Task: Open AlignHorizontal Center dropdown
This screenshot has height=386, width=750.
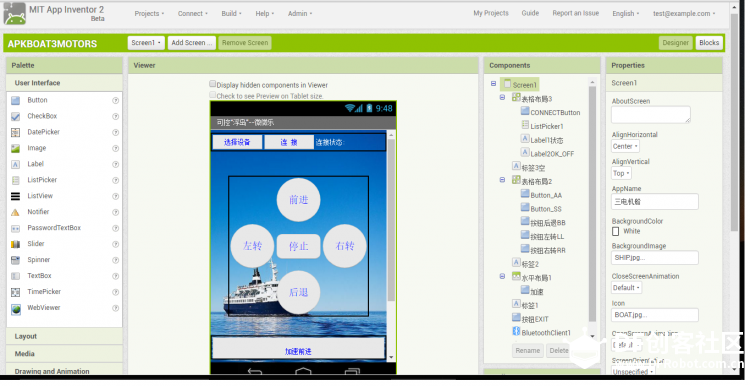Action: pos(625,146)
